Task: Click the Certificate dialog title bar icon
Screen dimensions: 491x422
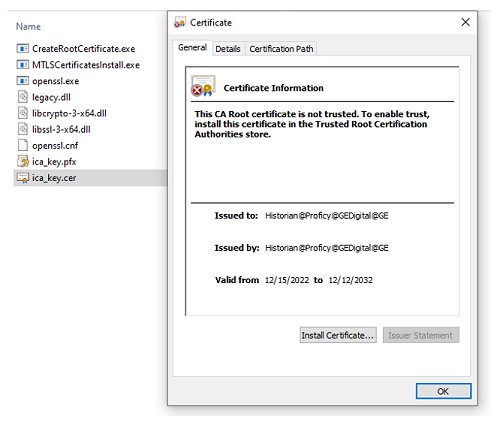Action: click(x=180, y=22)
